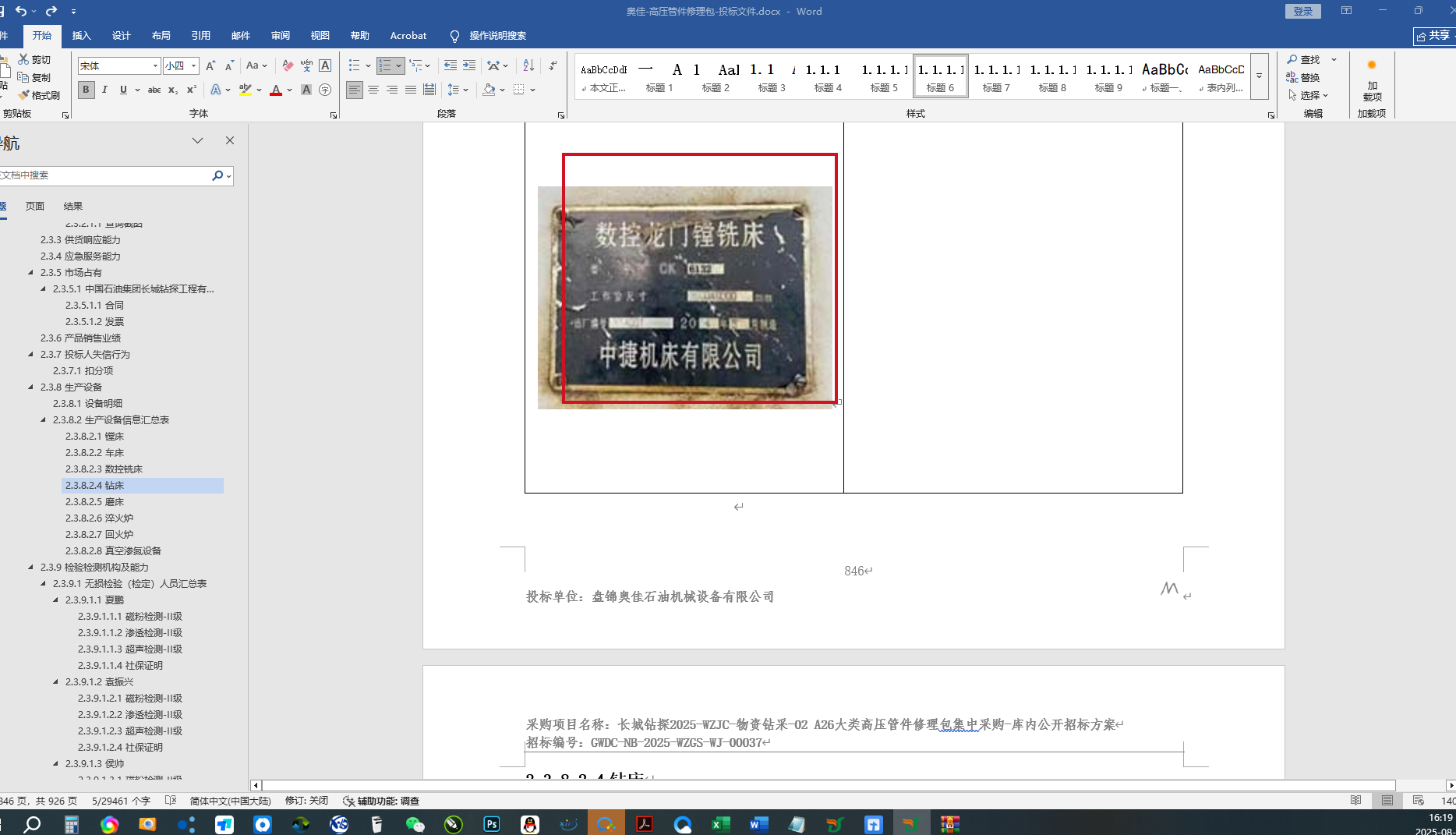This screenshot has width=1456, height=835.
Task: Increase font size with the grow-font icon
Action: pos(210,65)
